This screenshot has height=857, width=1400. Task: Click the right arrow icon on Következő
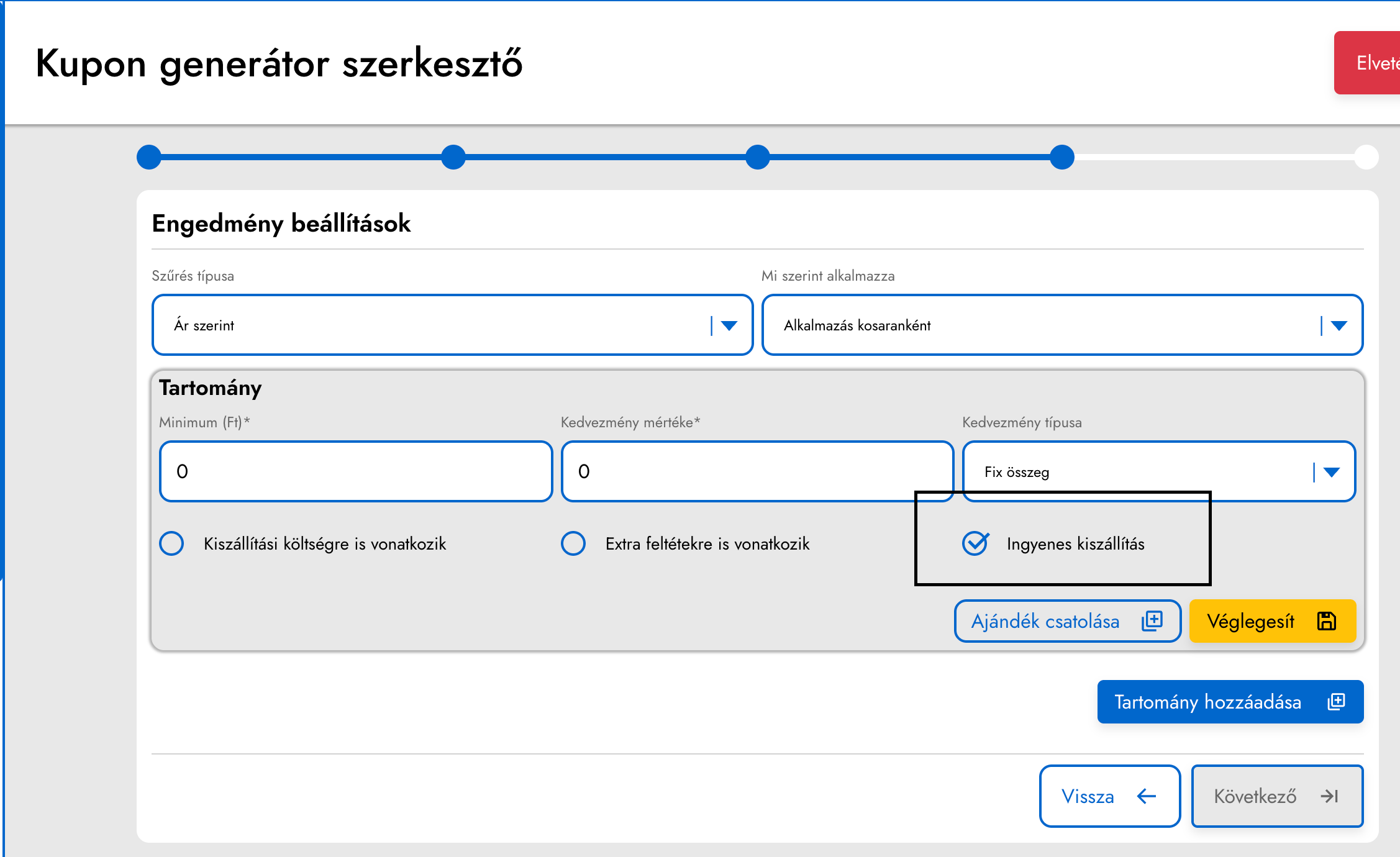[1329, 796]
